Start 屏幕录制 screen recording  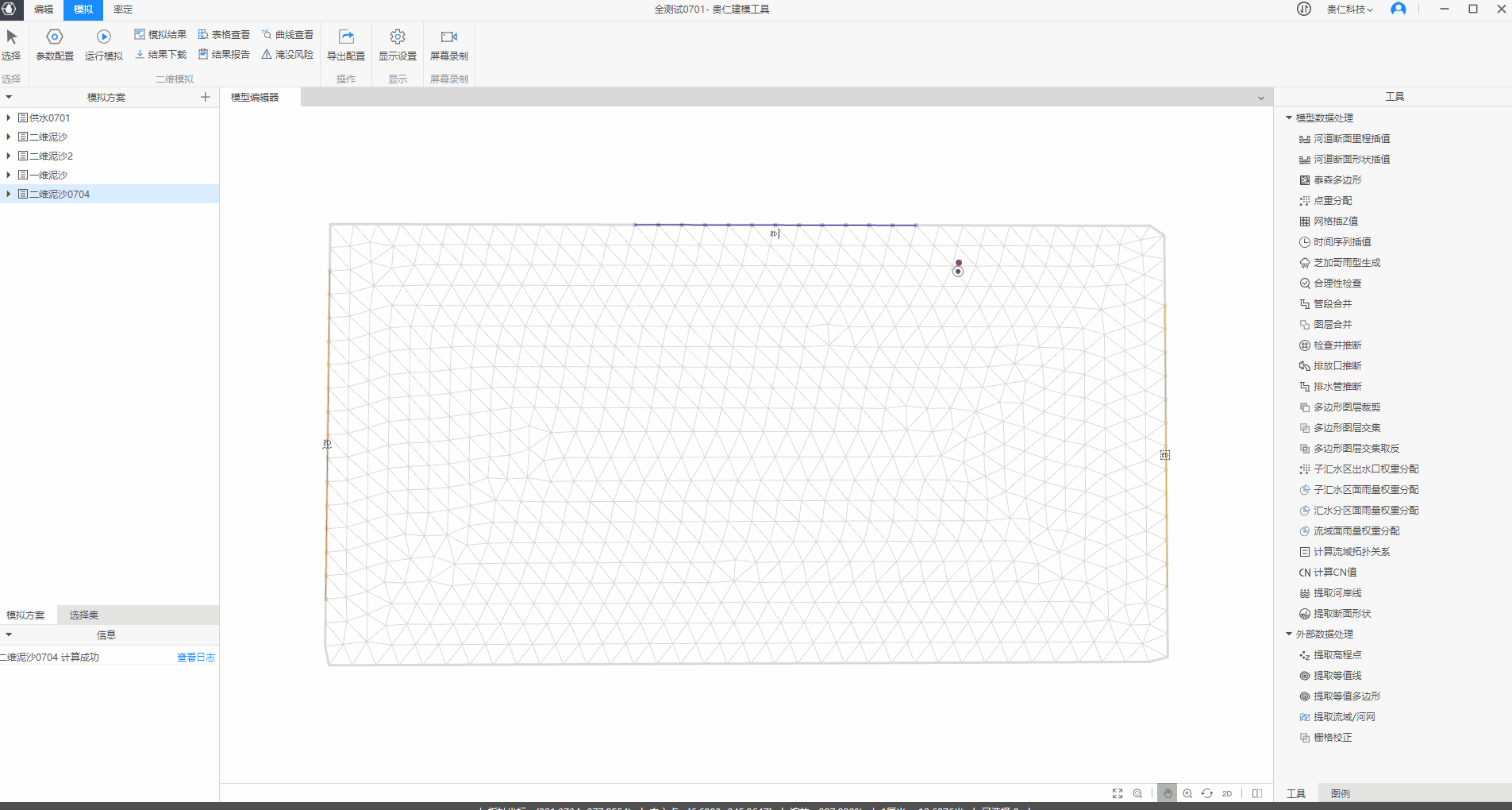click(449, 37)
